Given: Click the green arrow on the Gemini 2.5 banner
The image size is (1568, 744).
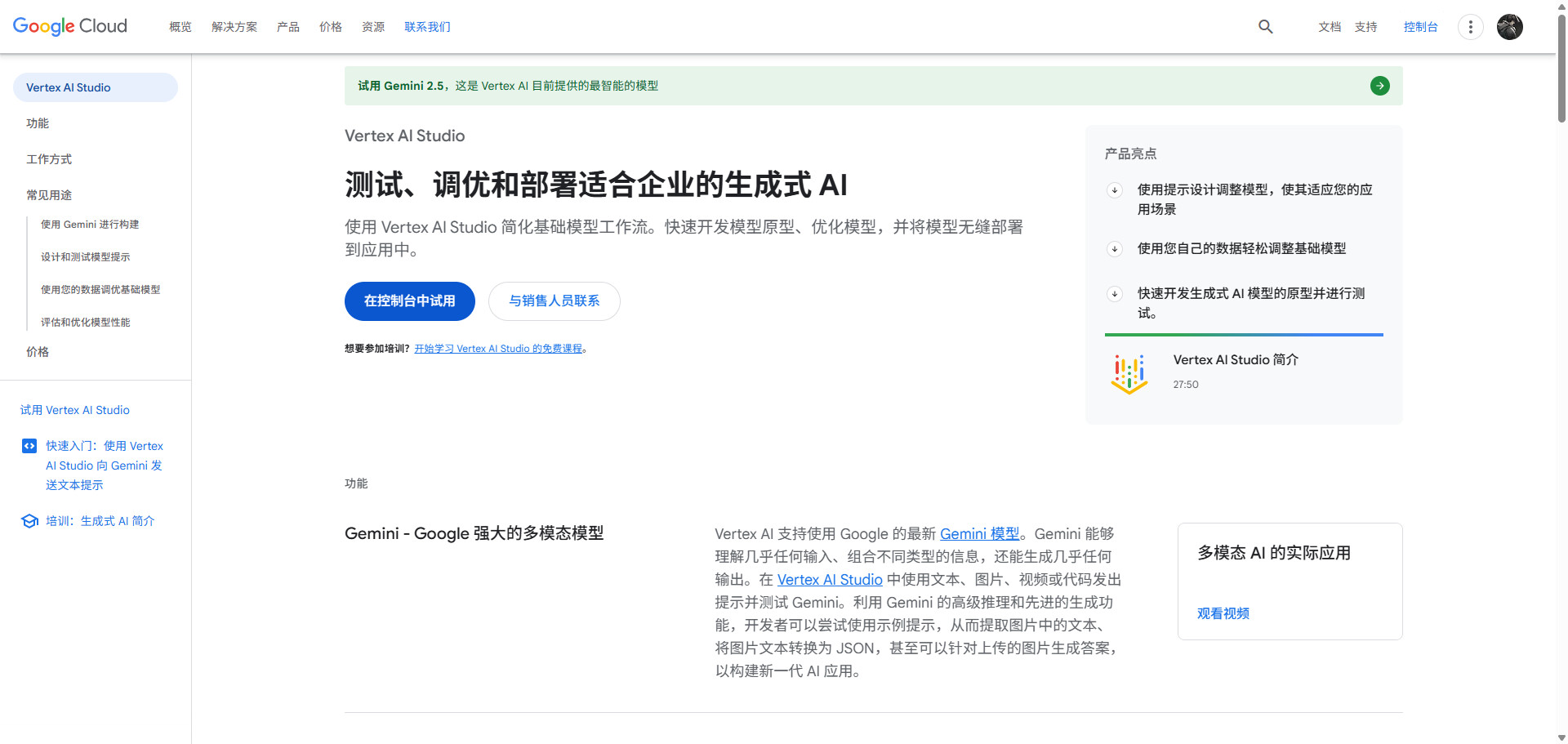Looking at the screenshot, I should [1379, 85].
